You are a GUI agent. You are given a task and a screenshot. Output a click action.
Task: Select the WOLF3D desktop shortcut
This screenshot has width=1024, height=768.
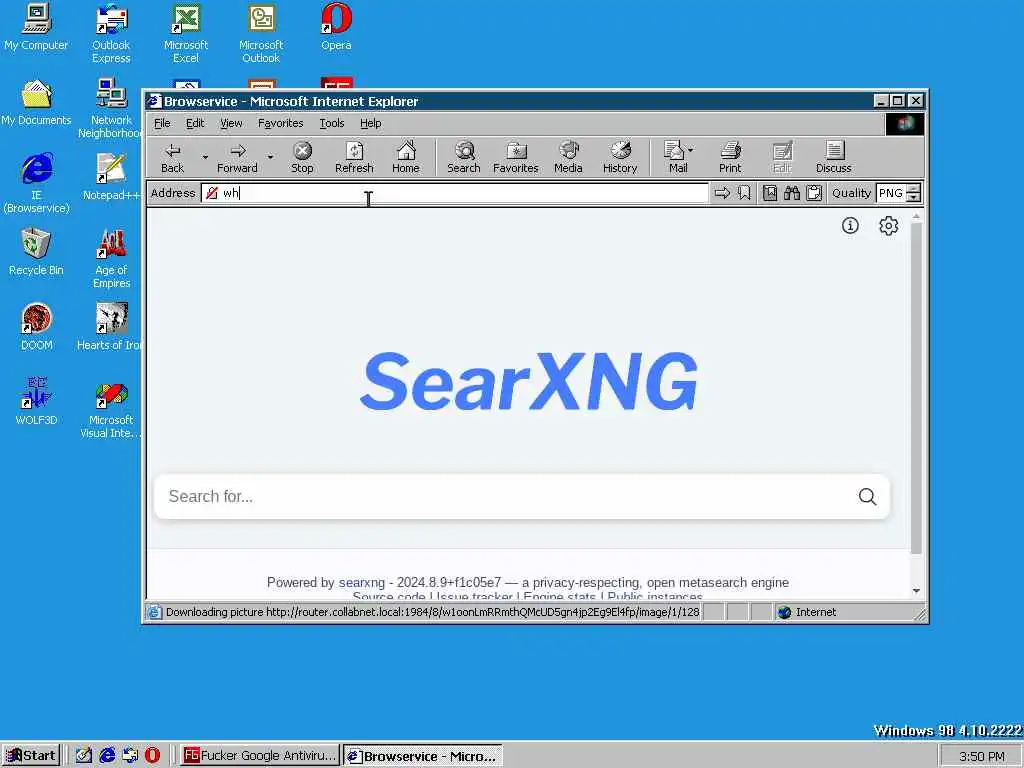tap(36, 403)
